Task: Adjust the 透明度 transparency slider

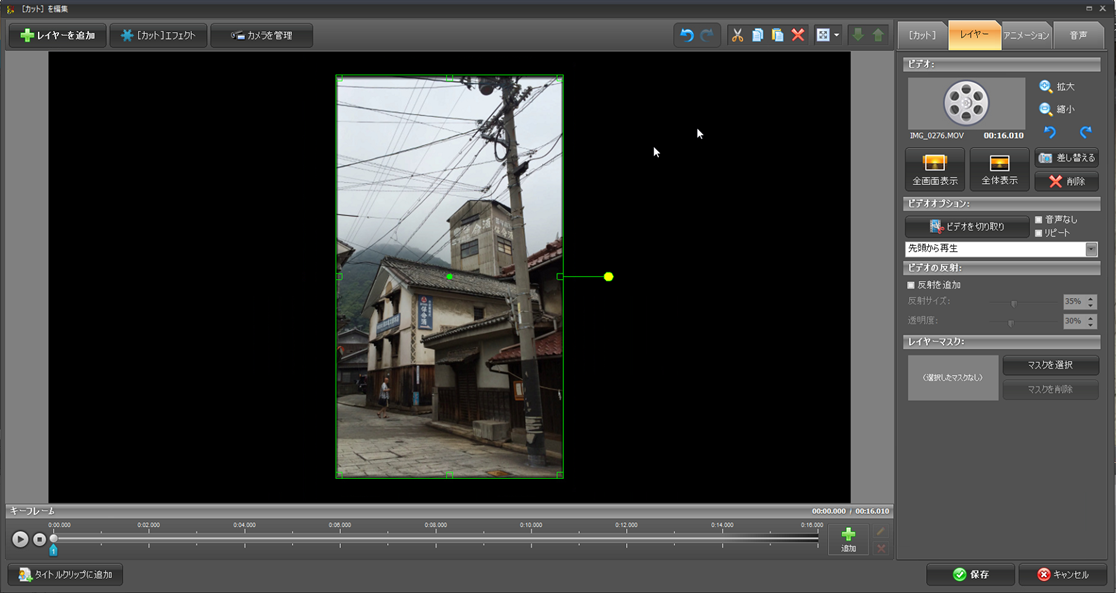Action: click(1013, 322)
